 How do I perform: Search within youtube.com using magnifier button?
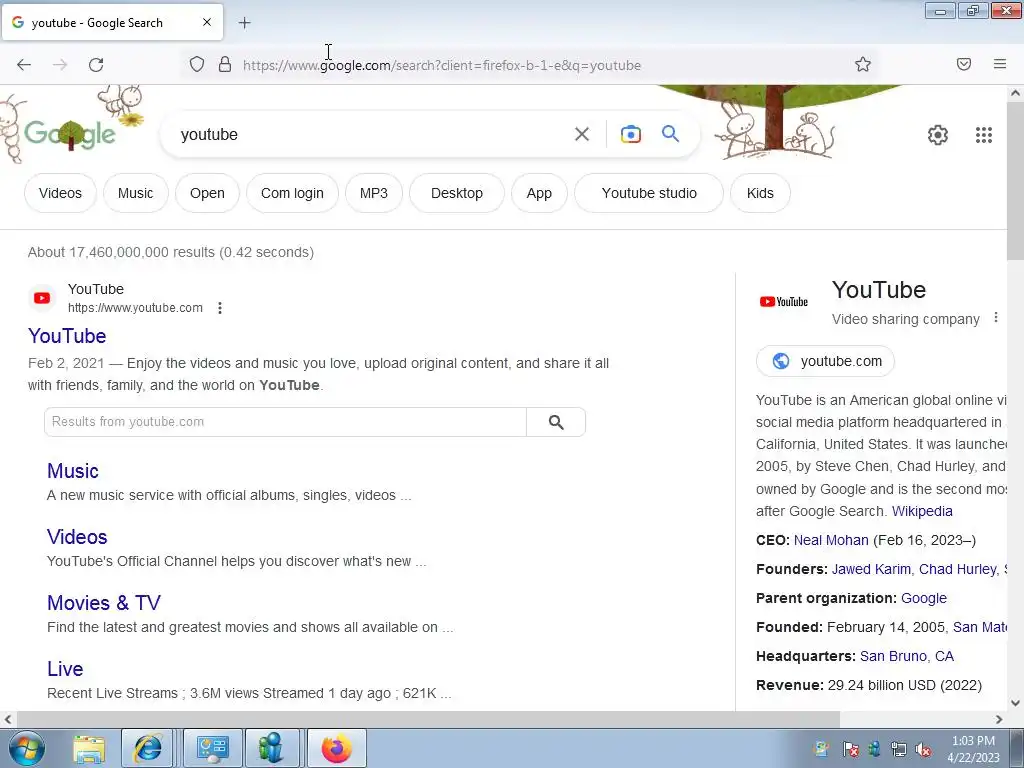[556, 422]
